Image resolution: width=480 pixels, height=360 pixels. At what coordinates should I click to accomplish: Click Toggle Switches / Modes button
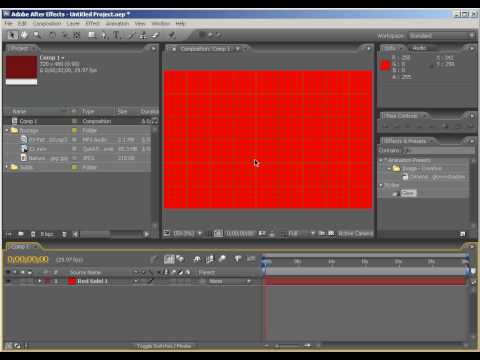pos(164,346)
